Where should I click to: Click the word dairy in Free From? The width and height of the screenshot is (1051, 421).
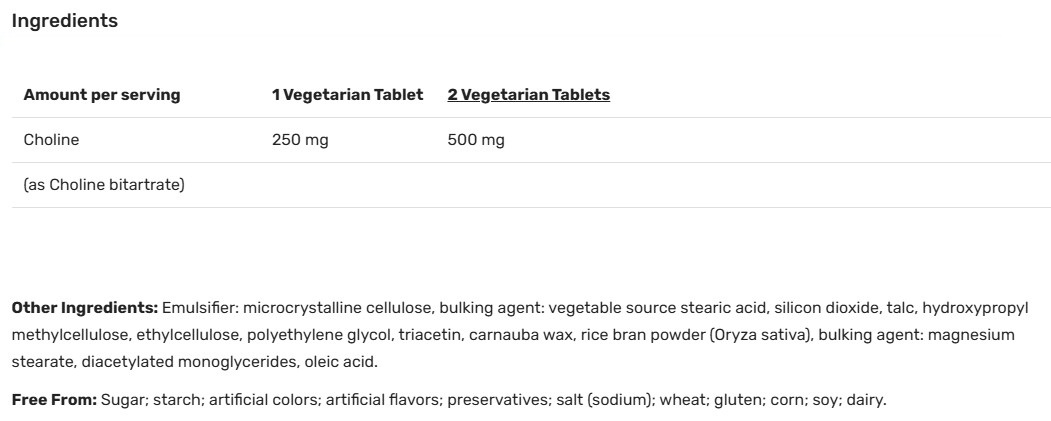pyautogui.click(x=865, y=400)
